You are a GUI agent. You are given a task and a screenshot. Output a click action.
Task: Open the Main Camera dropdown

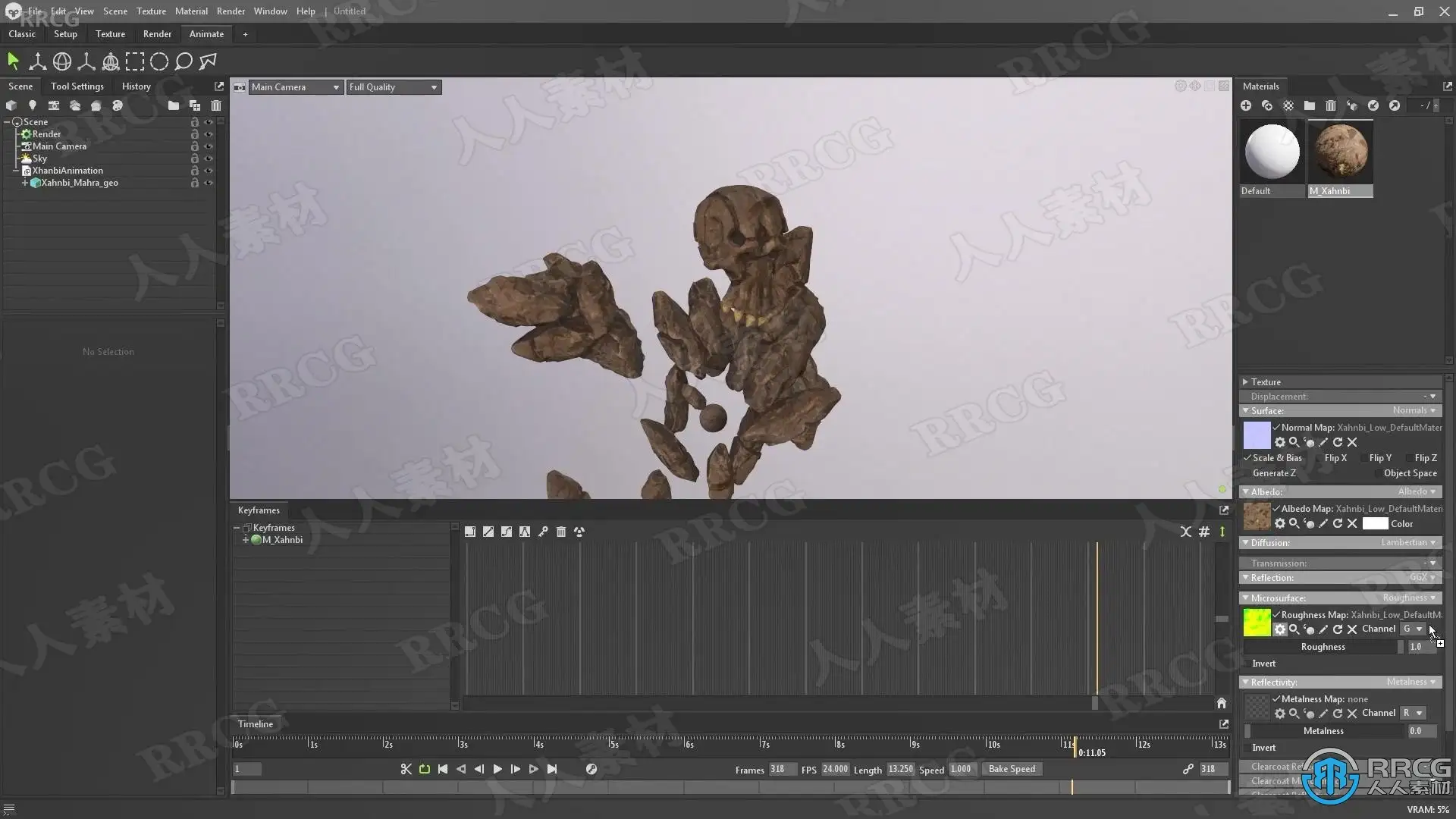point(296,87)
